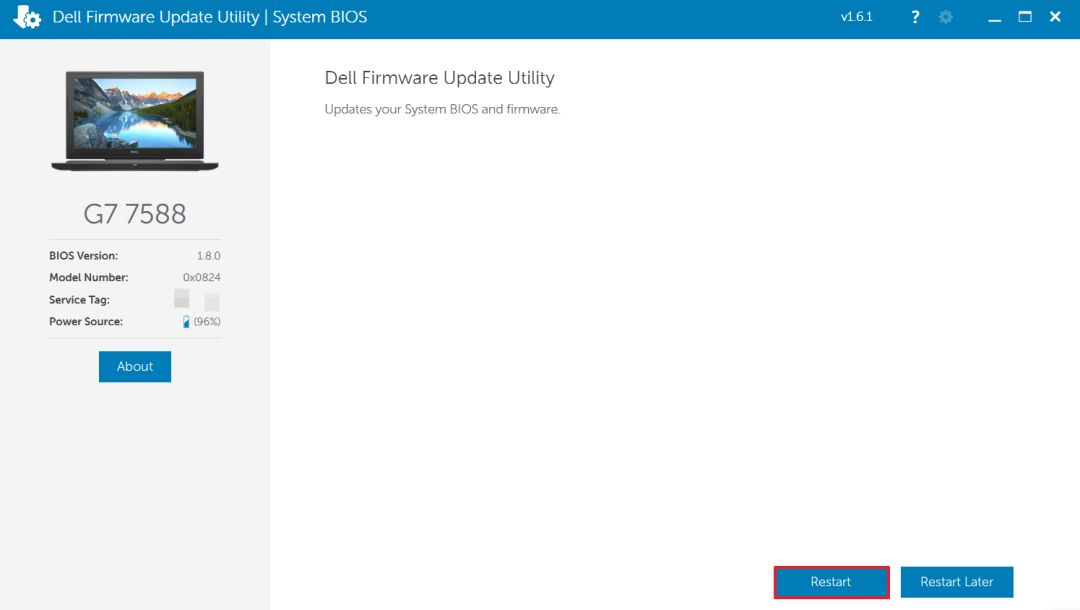Click the BIOS Version value 1.8.0

pyautogui.click(x=209, y=255)
